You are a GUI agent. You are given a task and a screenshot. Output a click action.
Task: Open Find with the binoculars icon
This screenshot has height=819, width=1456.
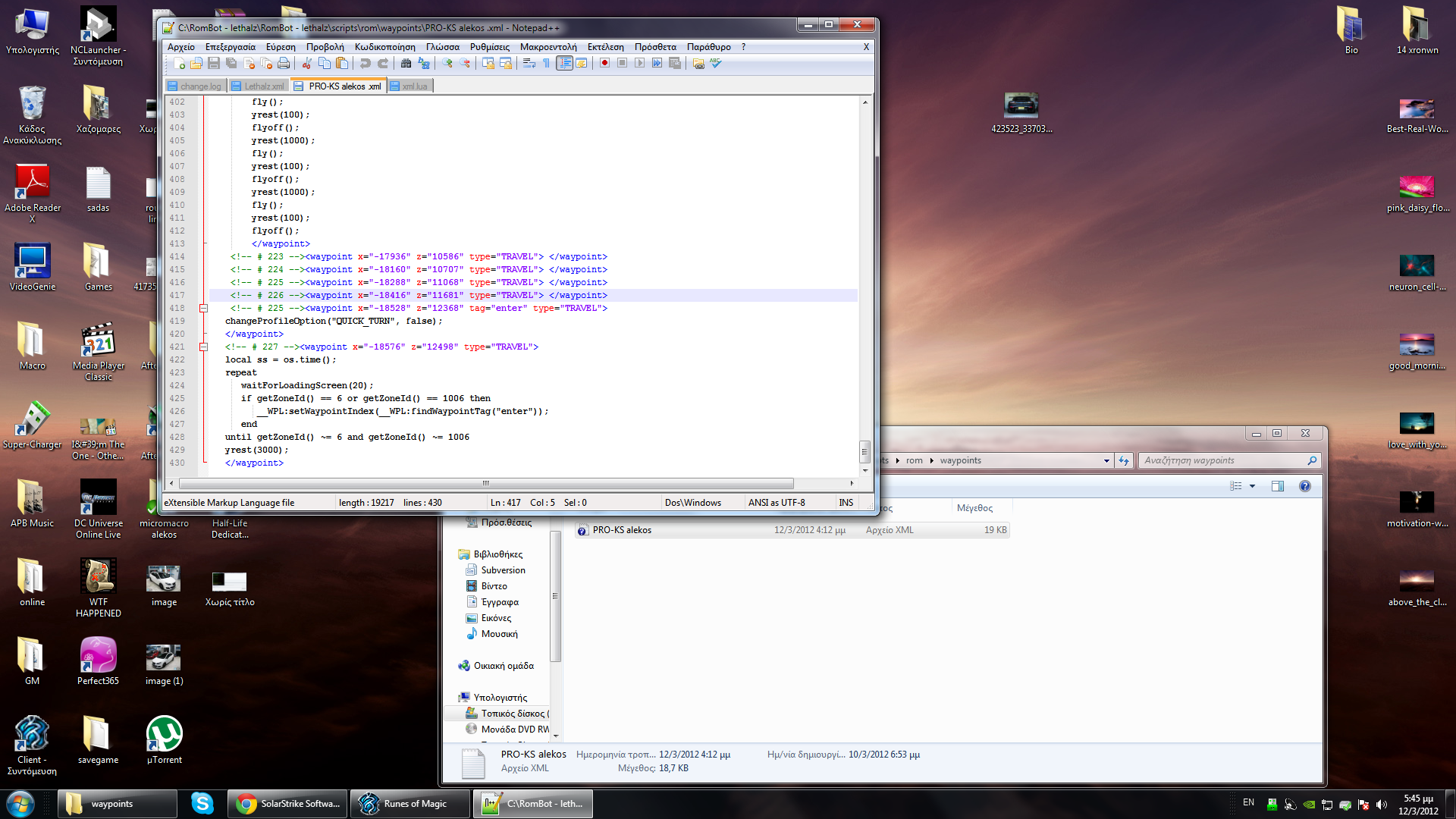point(406,64)
